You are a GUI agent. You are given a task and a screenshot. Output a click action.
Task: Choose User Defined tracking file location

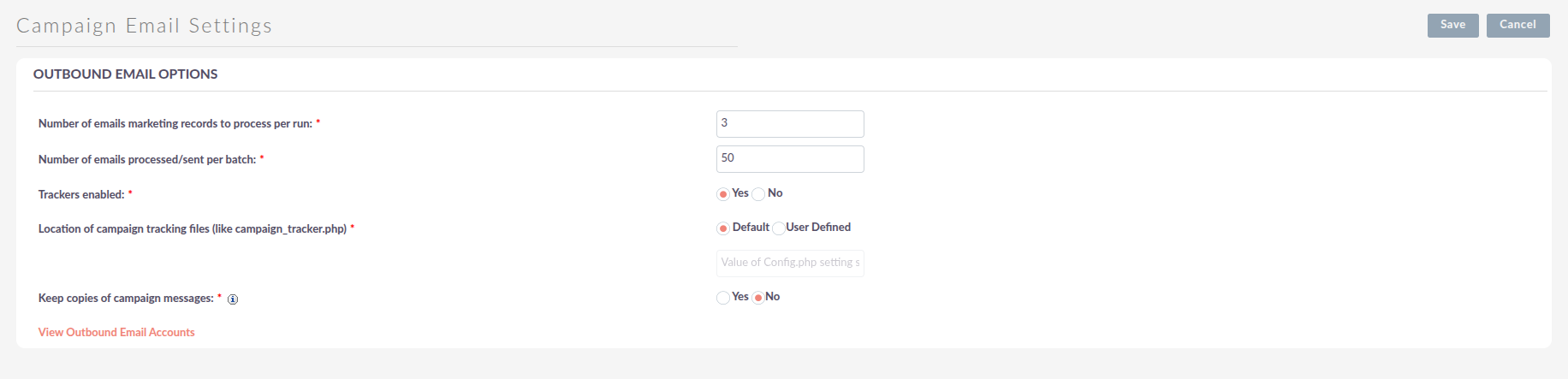(778, 228)
